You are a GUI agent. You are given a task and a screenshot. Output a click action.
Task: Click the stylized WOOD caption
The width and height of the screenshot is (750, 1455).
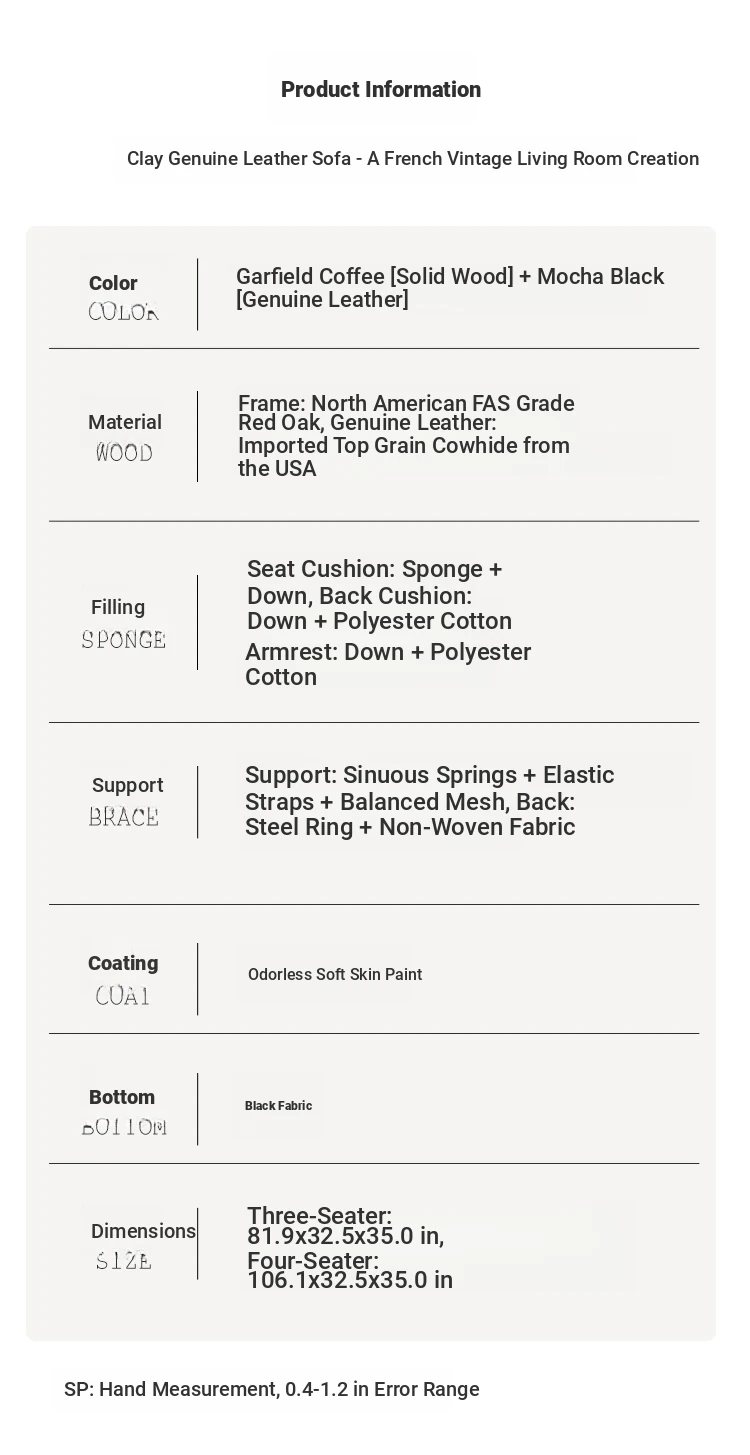(x=124, y=453)
